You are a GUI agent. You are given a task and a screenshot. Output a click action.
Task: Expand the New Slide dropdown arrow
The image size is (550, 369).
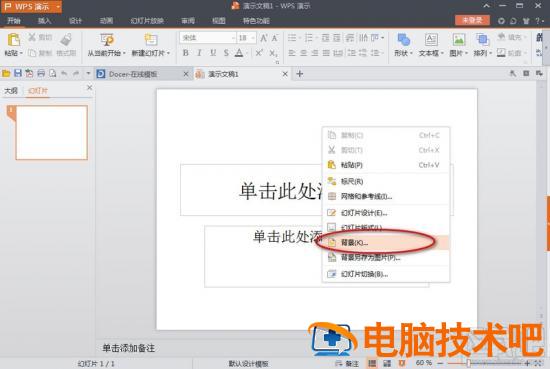[x=168, y=53]
